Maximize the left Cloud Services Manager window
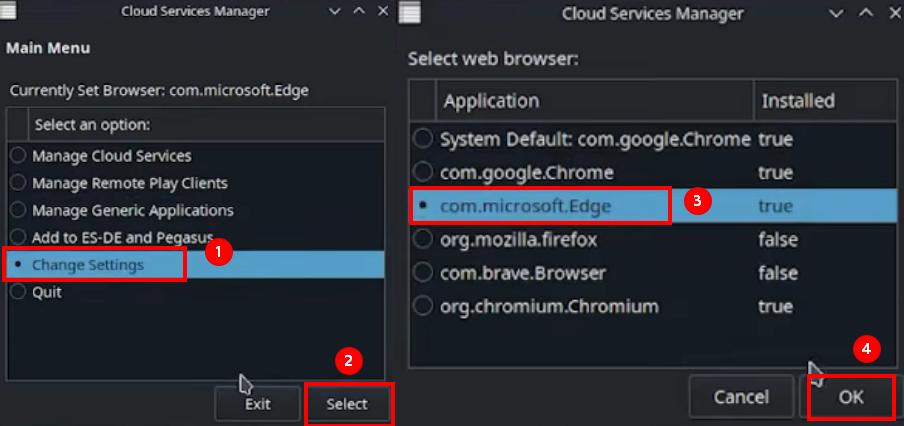Screen dimensions: 904x426 [359, 11]
